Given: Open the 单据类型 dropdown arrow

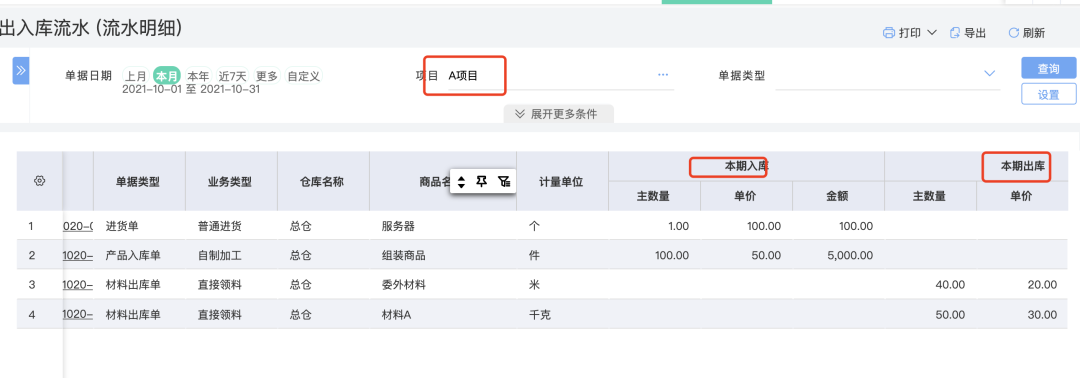Looking at the screenshot, I should tap(990, 74).
